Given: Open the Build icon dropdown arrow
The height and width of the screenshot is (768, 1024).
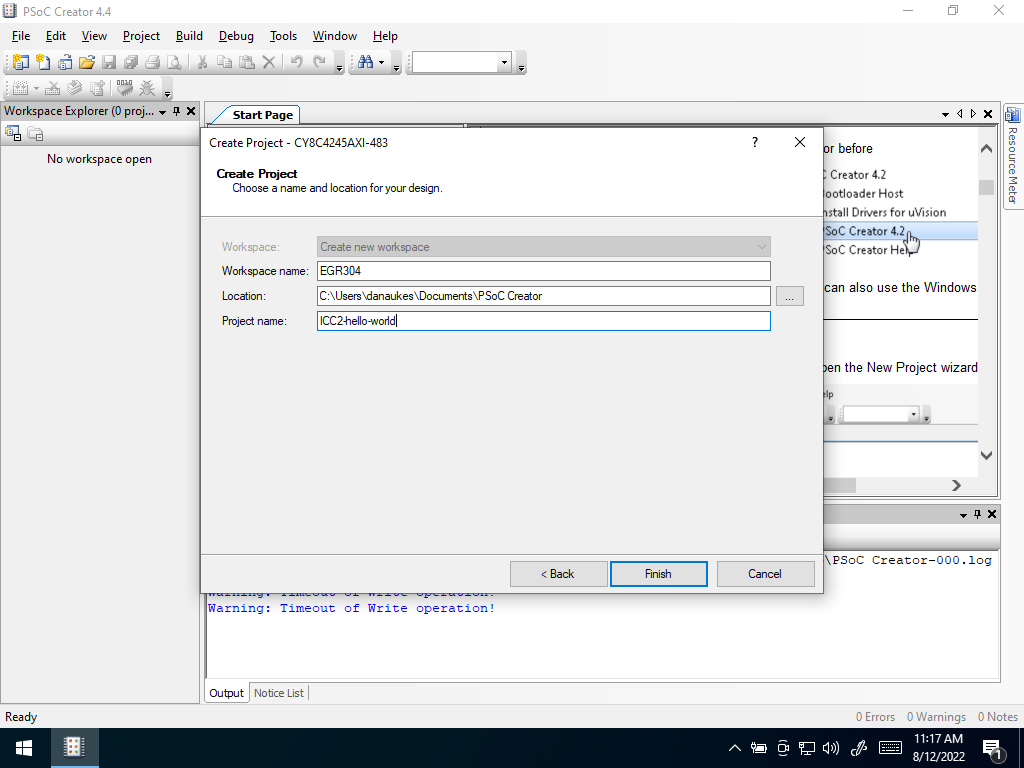Looking at the screenshot, I should [36, 89].
